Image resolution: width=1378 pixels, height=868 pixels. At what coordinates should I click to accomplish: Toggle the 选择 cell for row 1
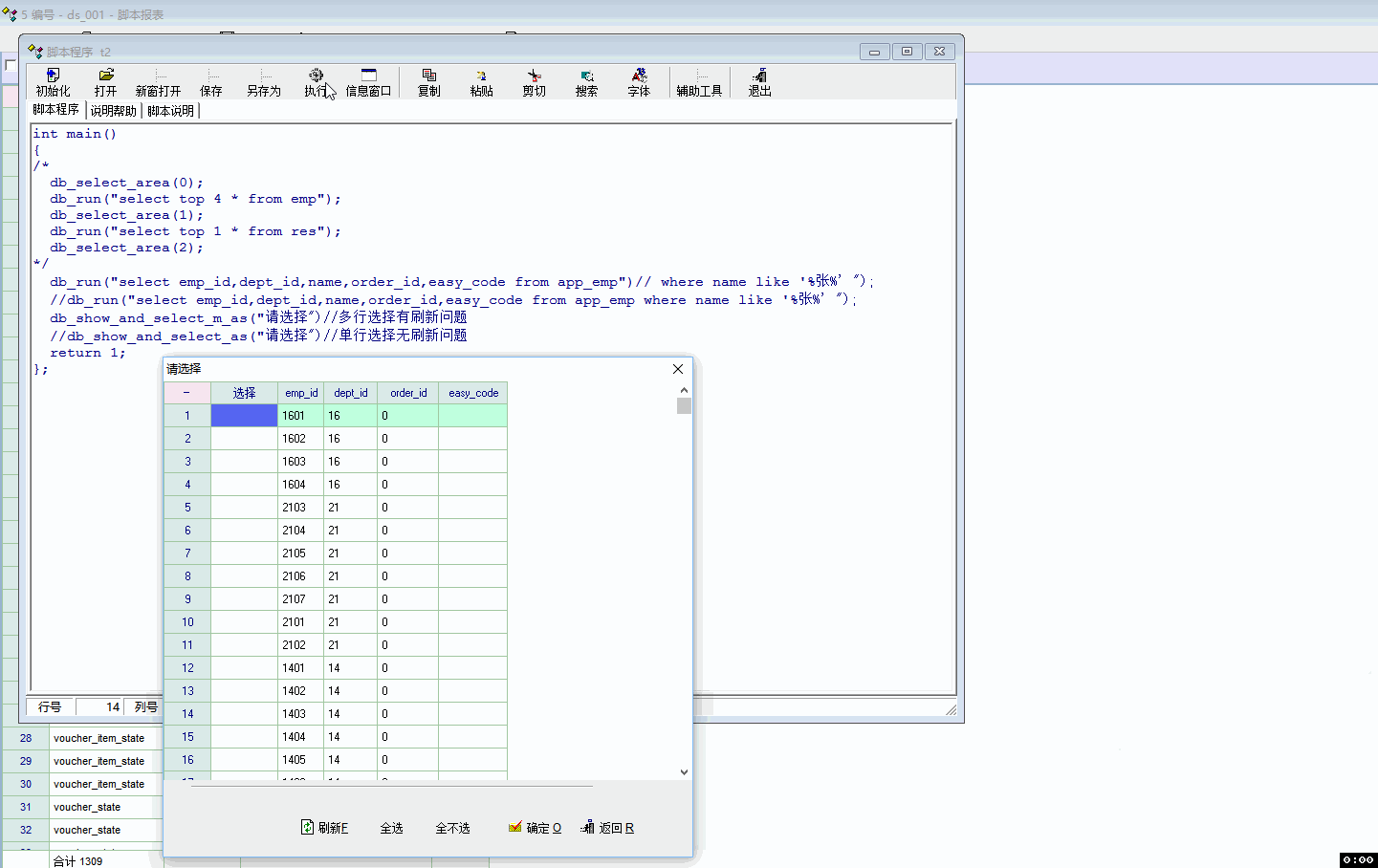pyautogui.click(x=244, y=416)
